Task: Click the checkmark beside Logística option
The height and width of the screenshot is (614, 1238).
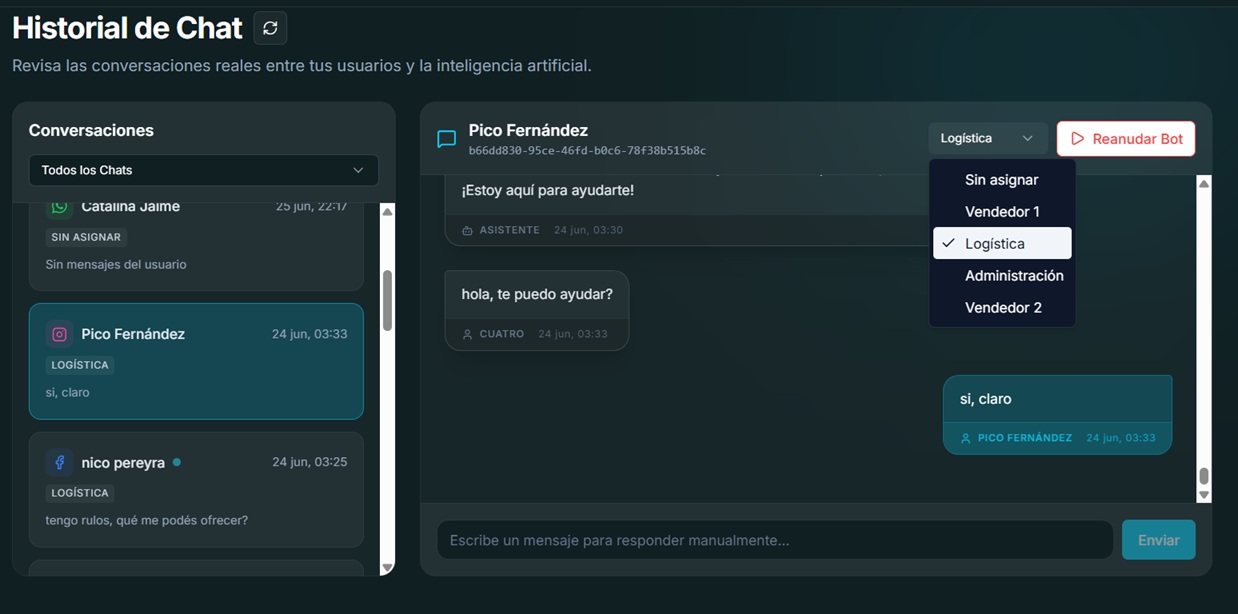Action: pyautogui.click(x=948, y=243)
